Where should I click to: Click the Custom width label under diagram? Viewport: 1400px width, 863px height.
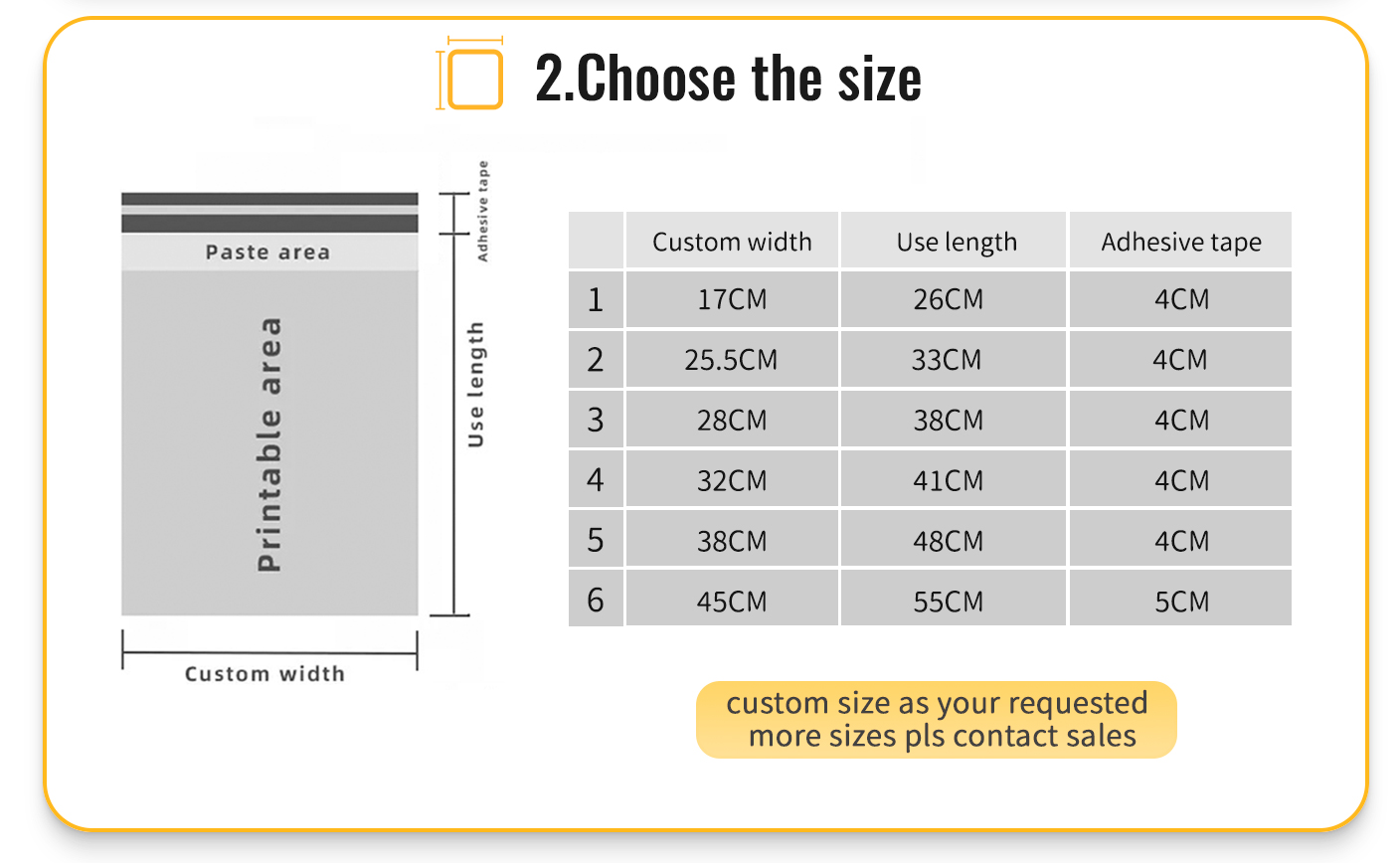pos(264,674)
